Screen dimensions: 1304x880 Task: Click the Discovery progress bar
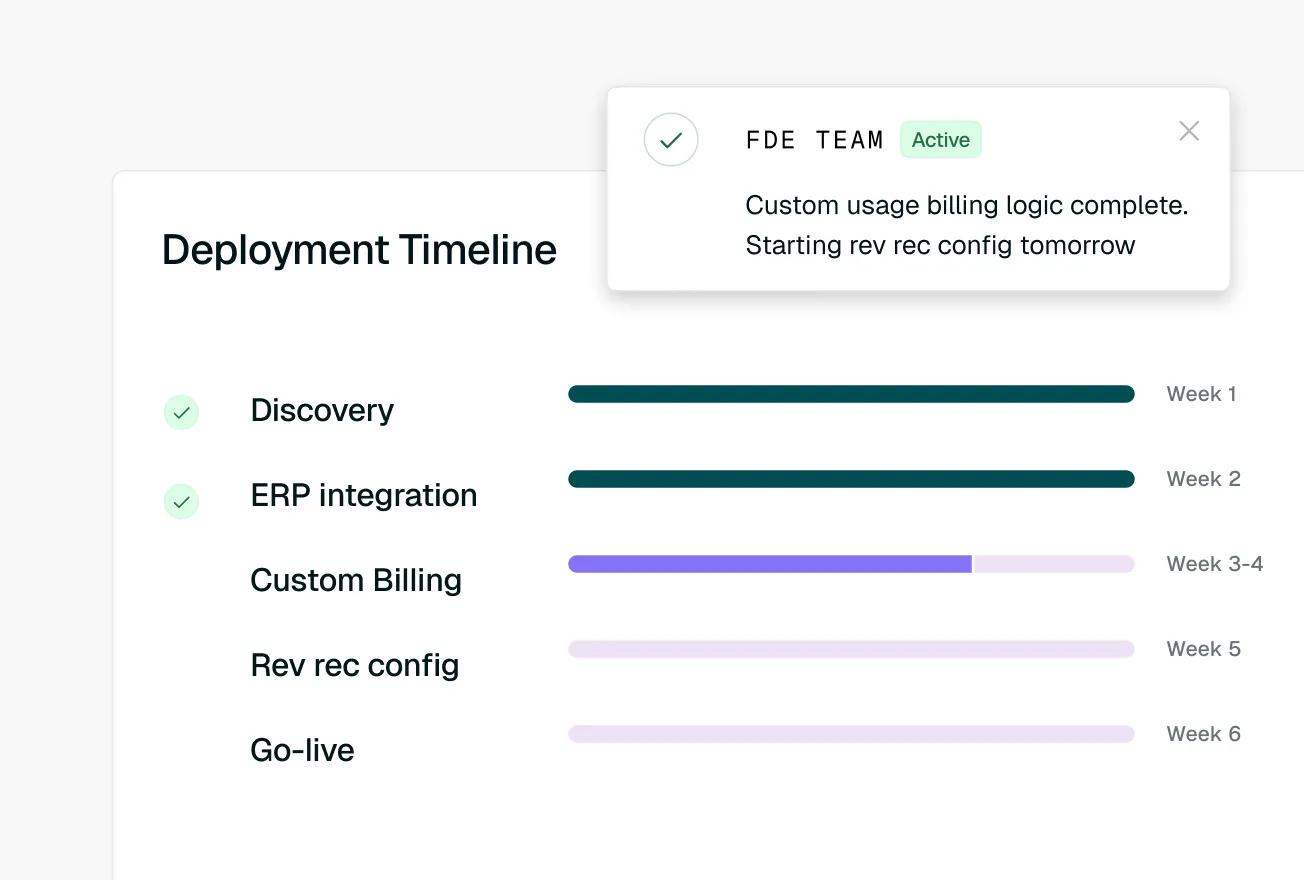click(851, 394)
